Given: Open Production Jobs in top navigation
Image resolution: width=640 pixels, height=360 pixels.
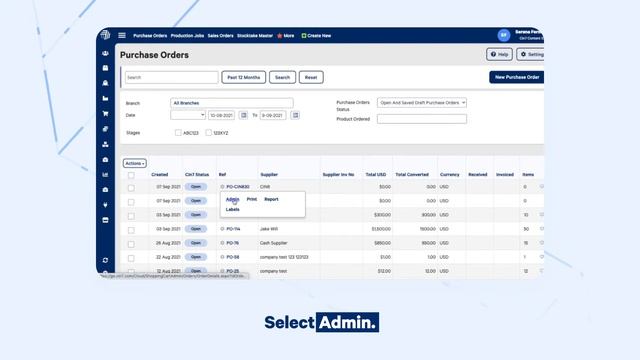Looking at the screenshot, I should tap(187, 36).
